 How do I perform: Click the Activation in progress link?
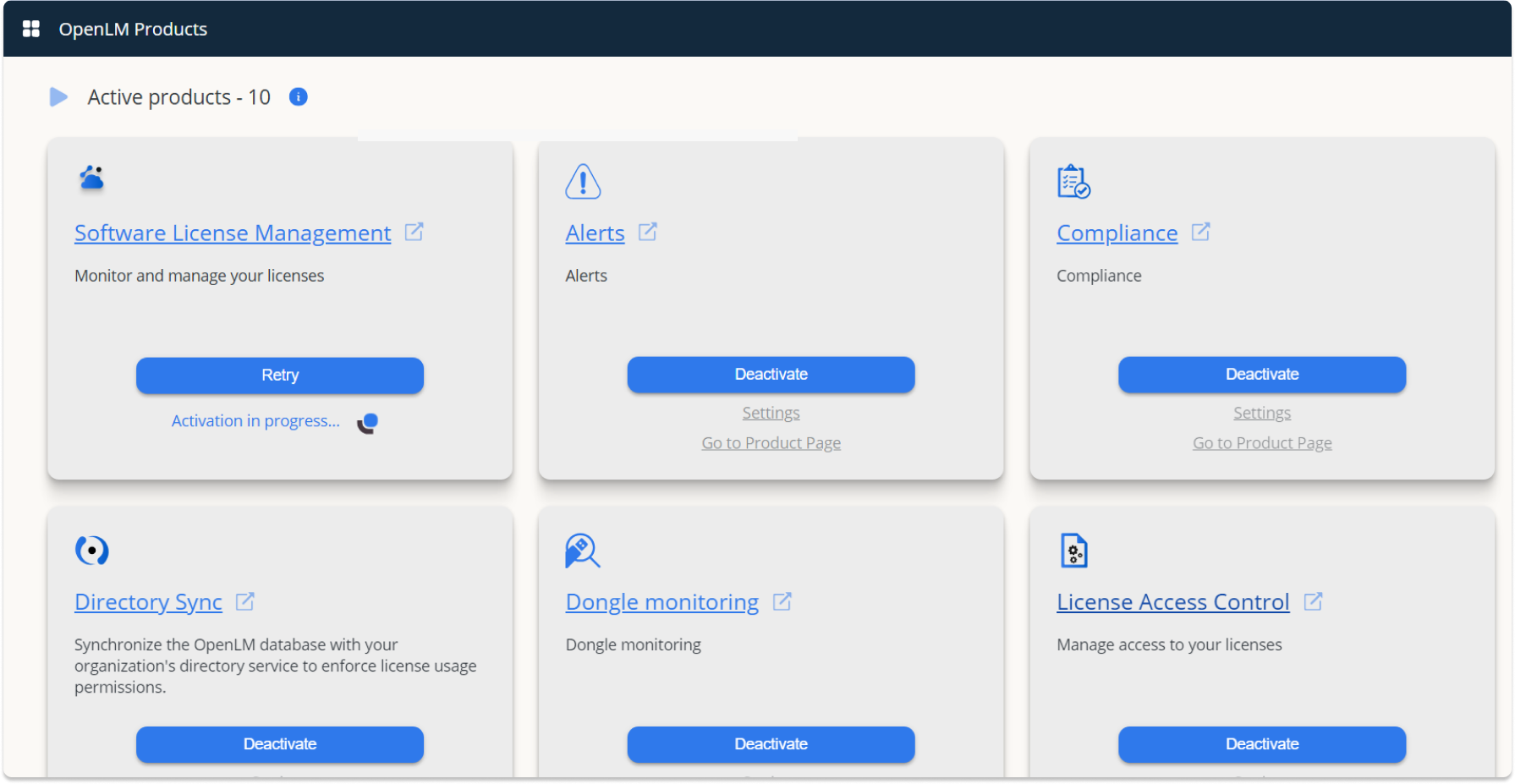(255, 420)
